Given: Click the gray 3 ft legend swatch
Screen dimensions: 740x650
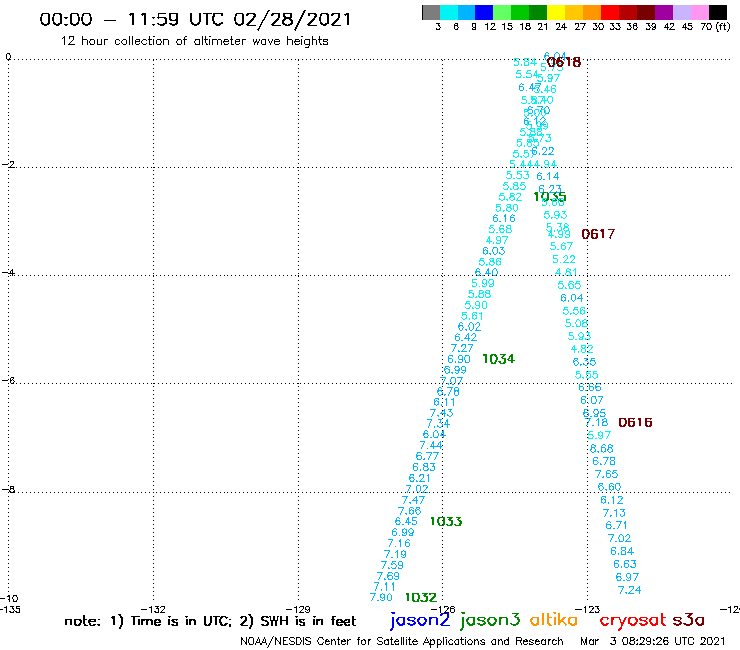Looking at the screenshot, I should [431, 12].
